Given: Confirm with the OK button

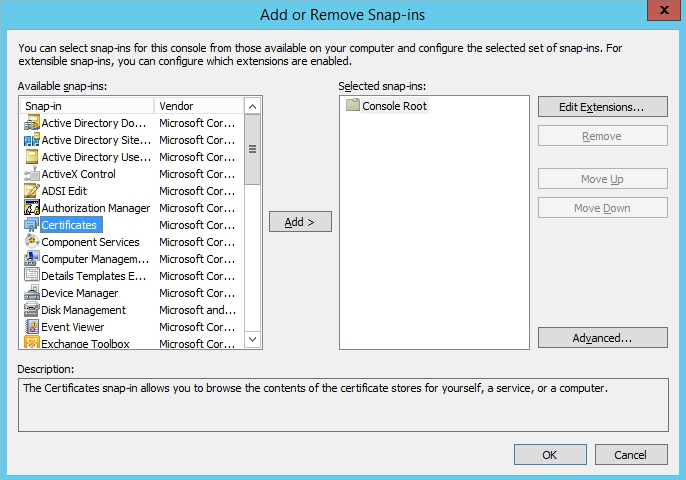Looking at the screenshot, I should (x=549, y=455).
